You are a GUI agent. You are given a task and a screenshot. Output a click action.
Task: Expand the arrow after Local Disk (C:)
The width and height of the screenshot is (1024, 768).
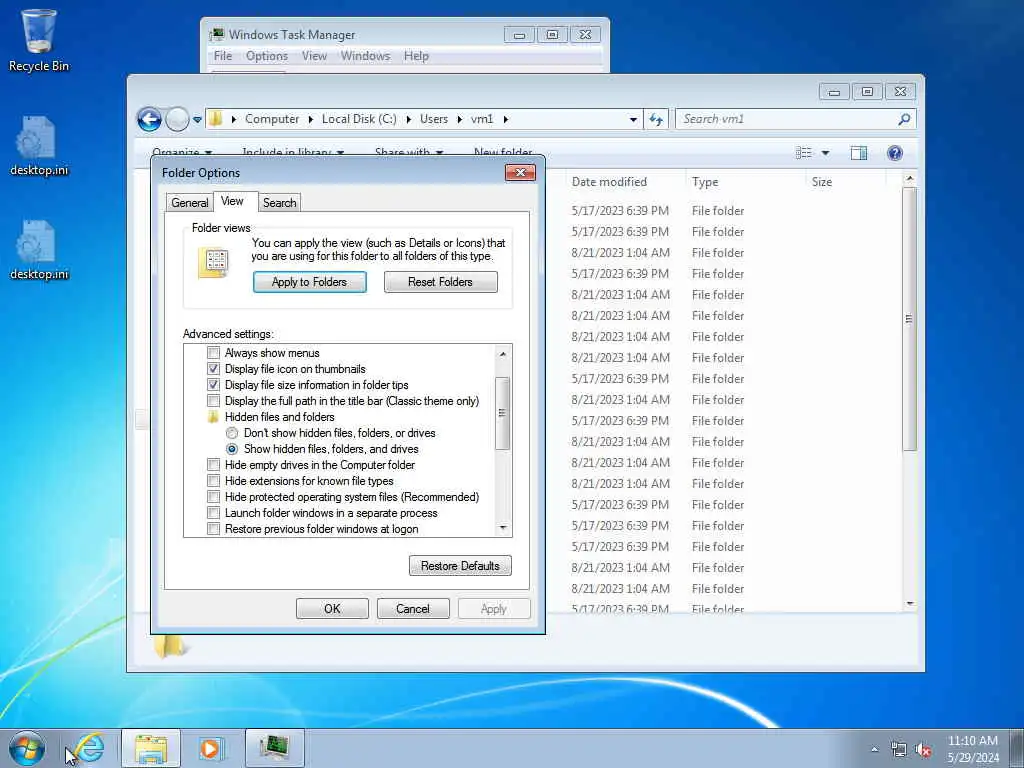(408, 119)
